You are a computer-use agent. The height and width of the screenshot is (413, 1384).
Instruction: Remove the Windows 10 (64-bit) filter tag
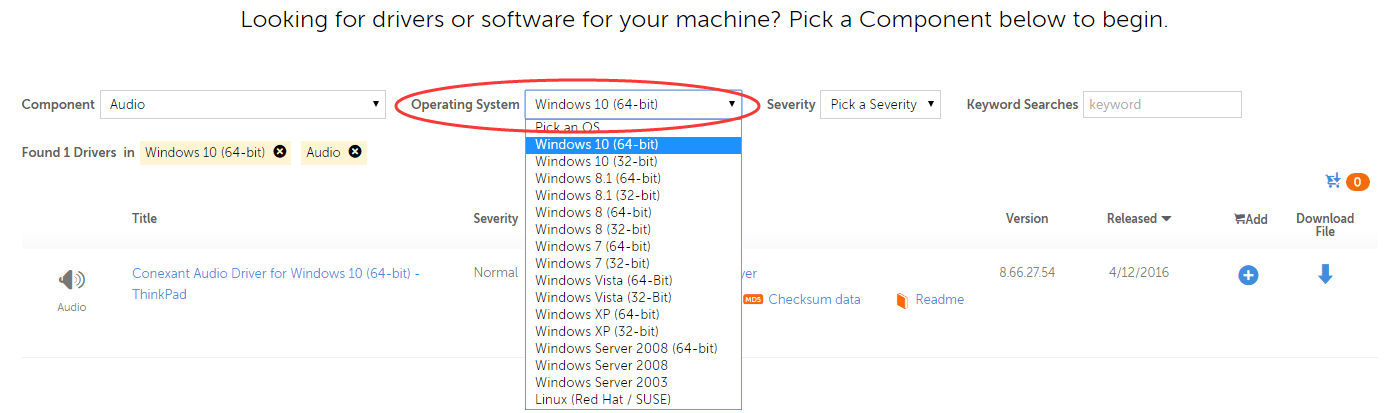point(280,152)
